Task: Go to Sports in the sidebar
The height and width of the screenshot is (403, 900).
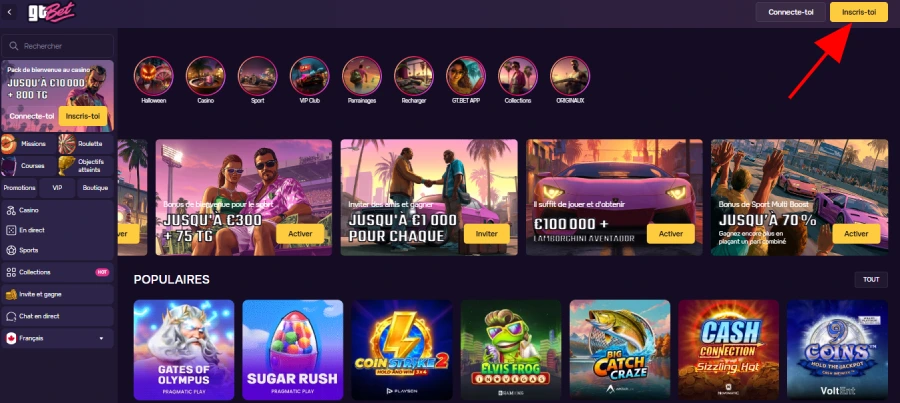Action: pos(57,250)
